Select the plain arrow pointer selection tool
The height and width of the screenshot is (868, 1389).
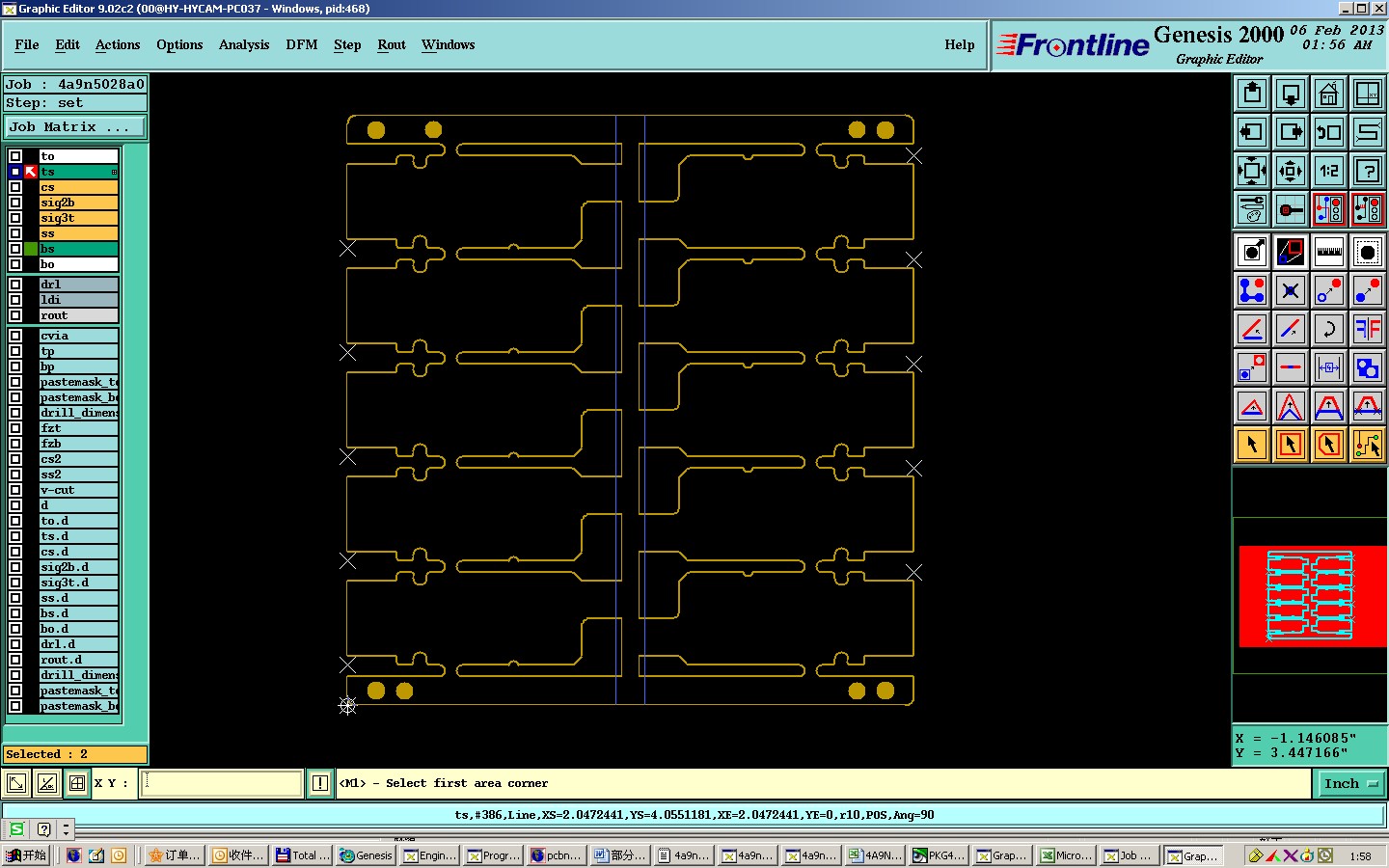tap(1252, 445)
